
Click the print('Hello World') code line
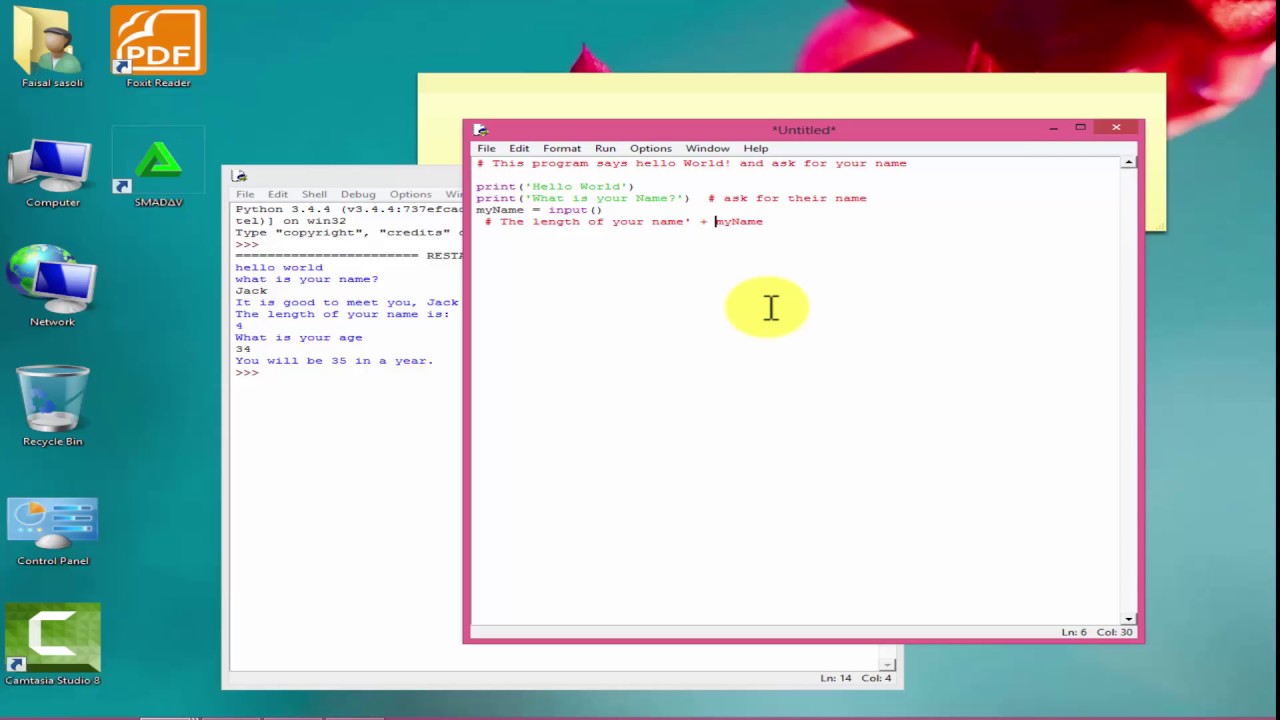(555, 187)
